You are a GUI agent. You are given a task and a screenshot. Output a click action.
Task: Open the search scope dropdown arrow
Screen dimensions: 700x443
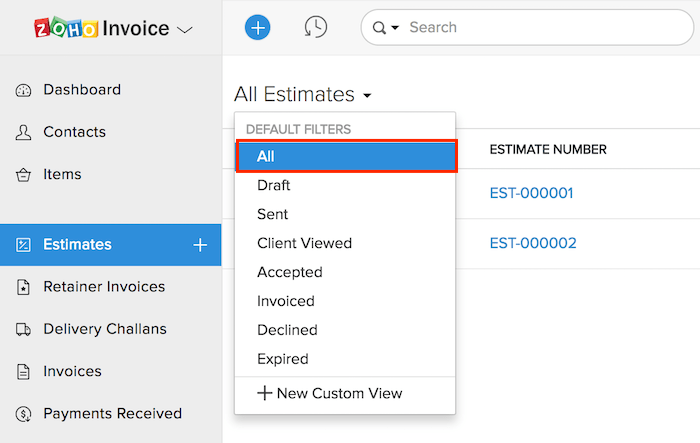pos(394,28)
